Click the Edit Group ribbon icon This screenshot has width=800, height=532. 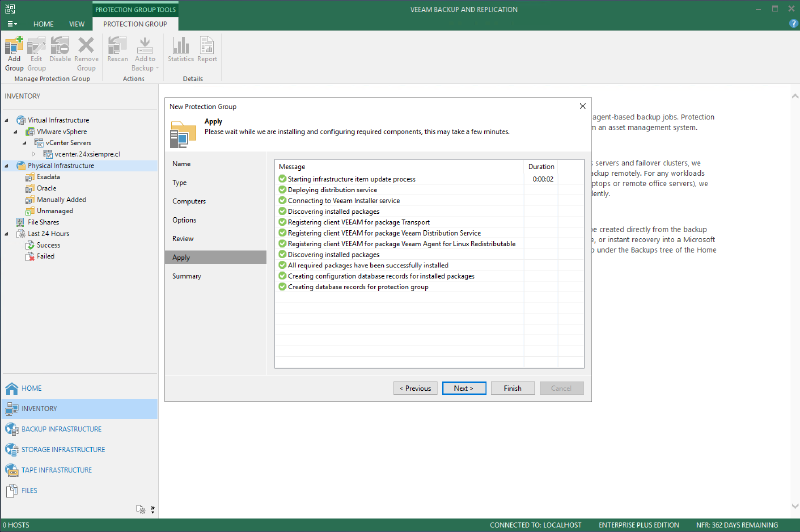pos(36,54)
